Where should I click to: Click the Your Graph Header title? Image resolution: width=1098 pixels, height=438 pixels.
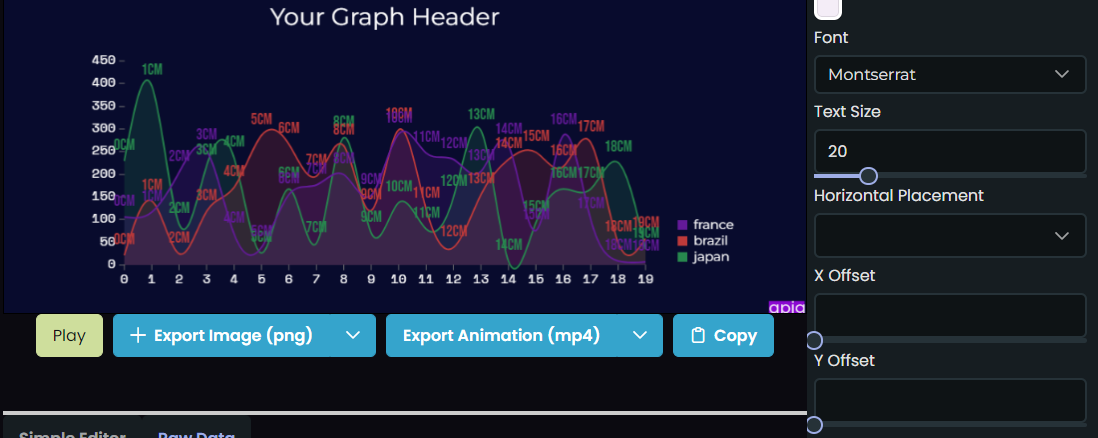[384, 17]
